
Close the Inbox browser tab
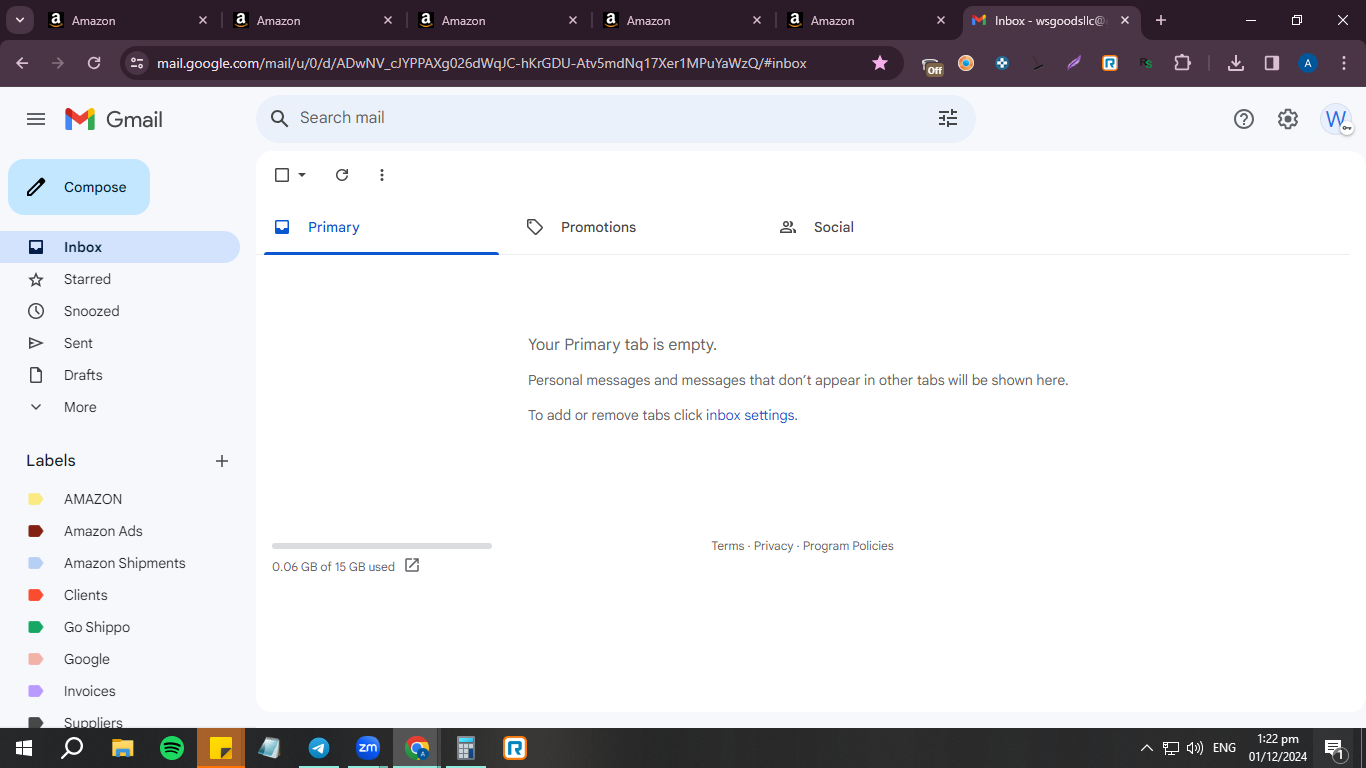[1126, 20]
